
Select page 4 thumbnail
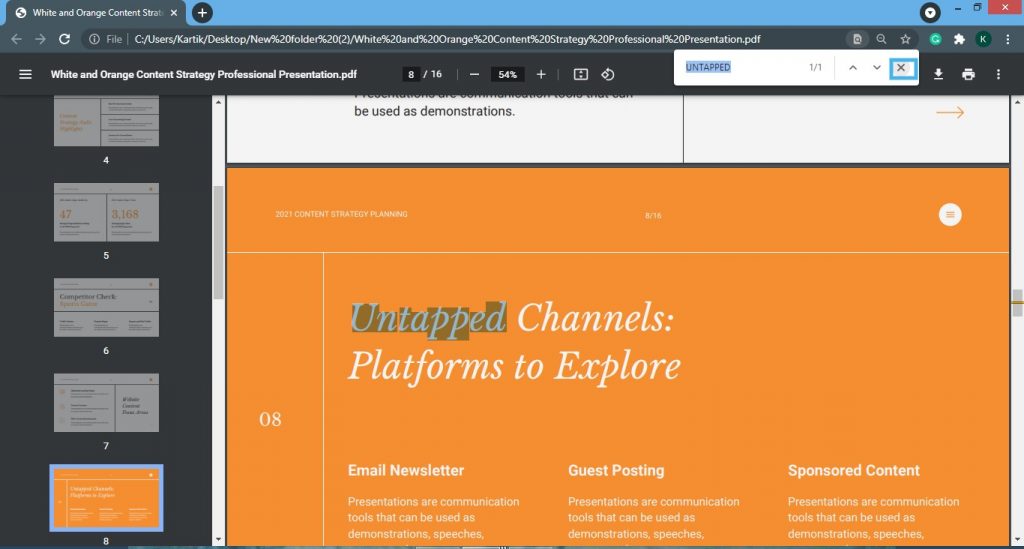(106, 121)
